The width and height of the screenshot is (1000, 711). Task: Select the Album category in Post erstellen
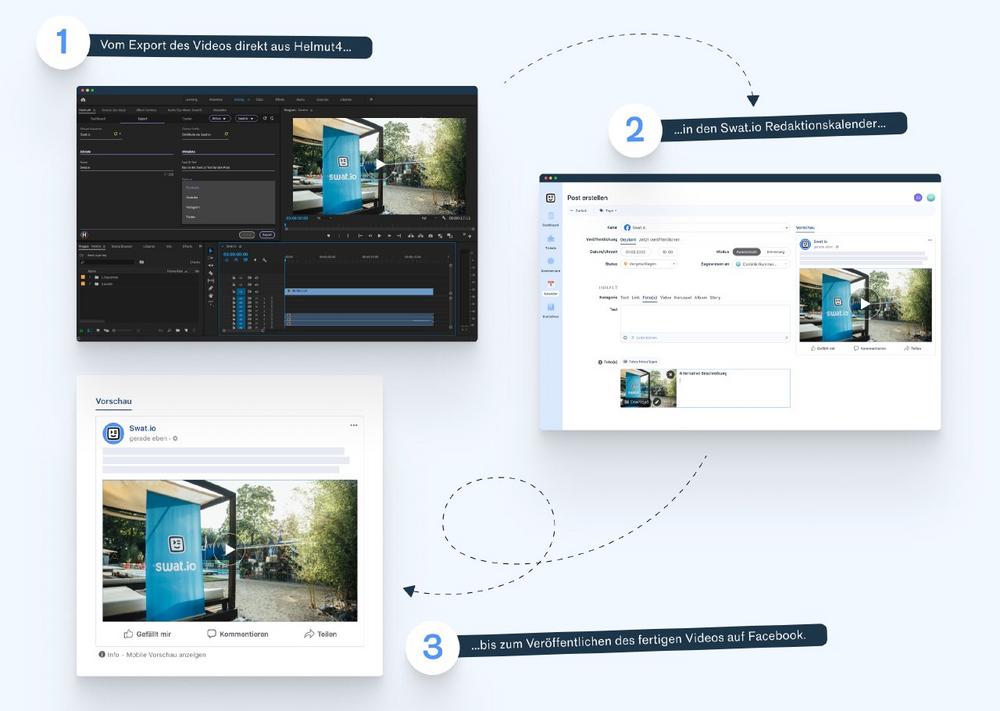[x=700, y=298]
